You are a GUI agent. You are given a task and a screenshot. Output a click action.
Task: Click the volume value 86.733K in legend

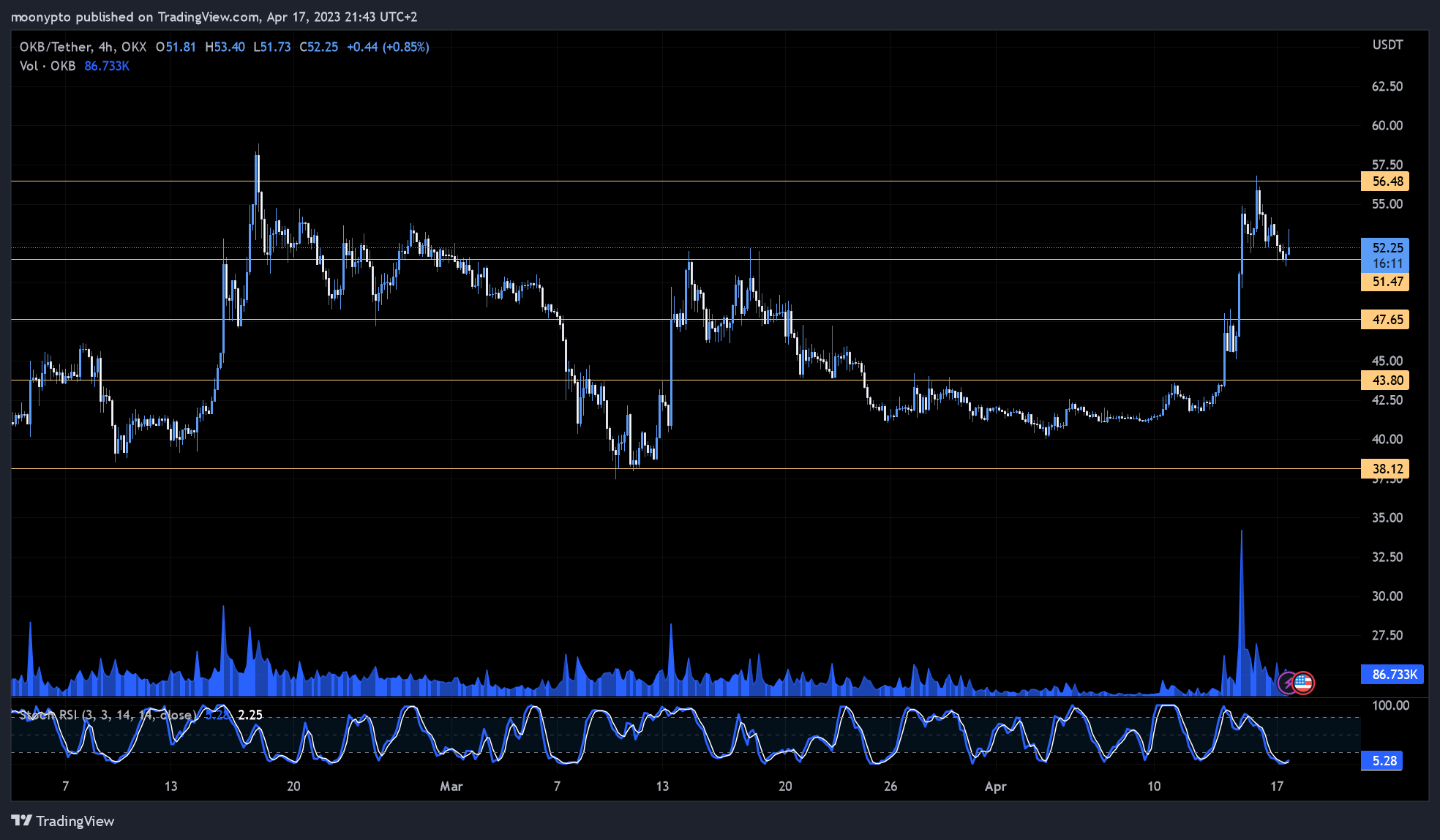(107, 66)
